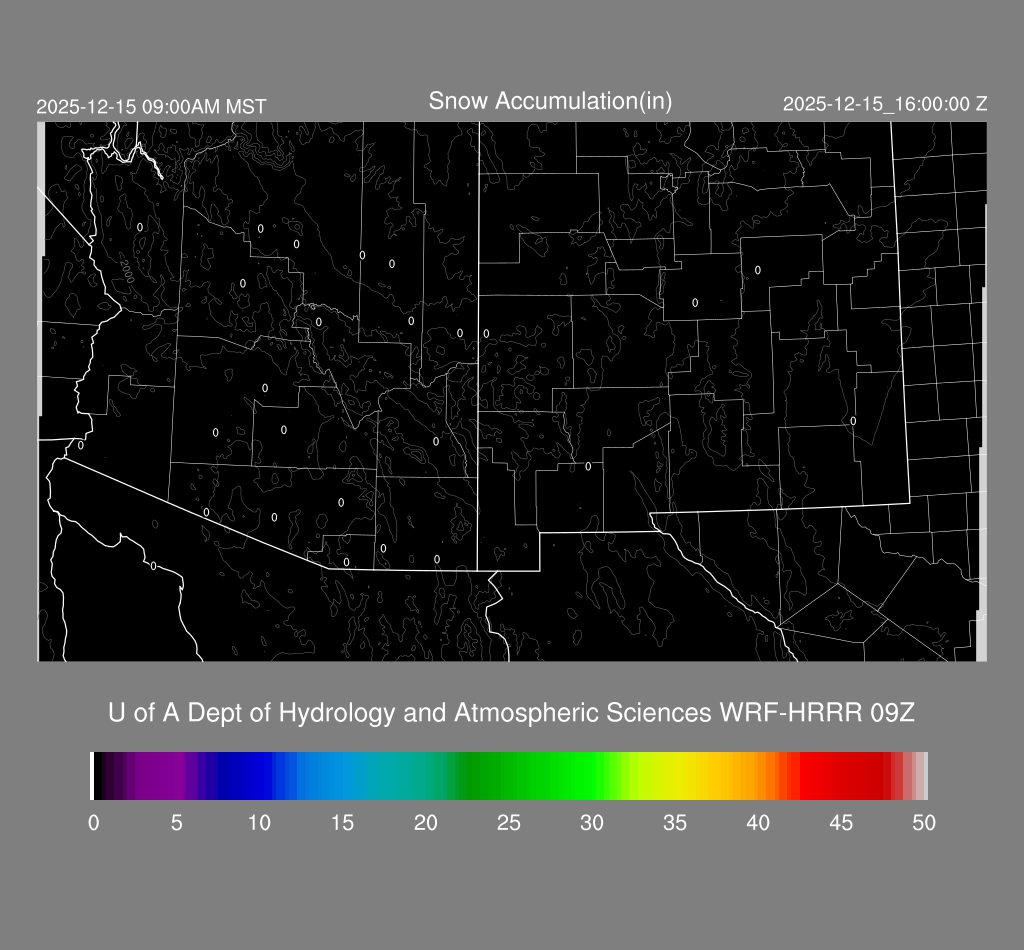The image size is (1024, 950).
Task: Click the 40 tick label on the color scale
Action: [758, 823]
